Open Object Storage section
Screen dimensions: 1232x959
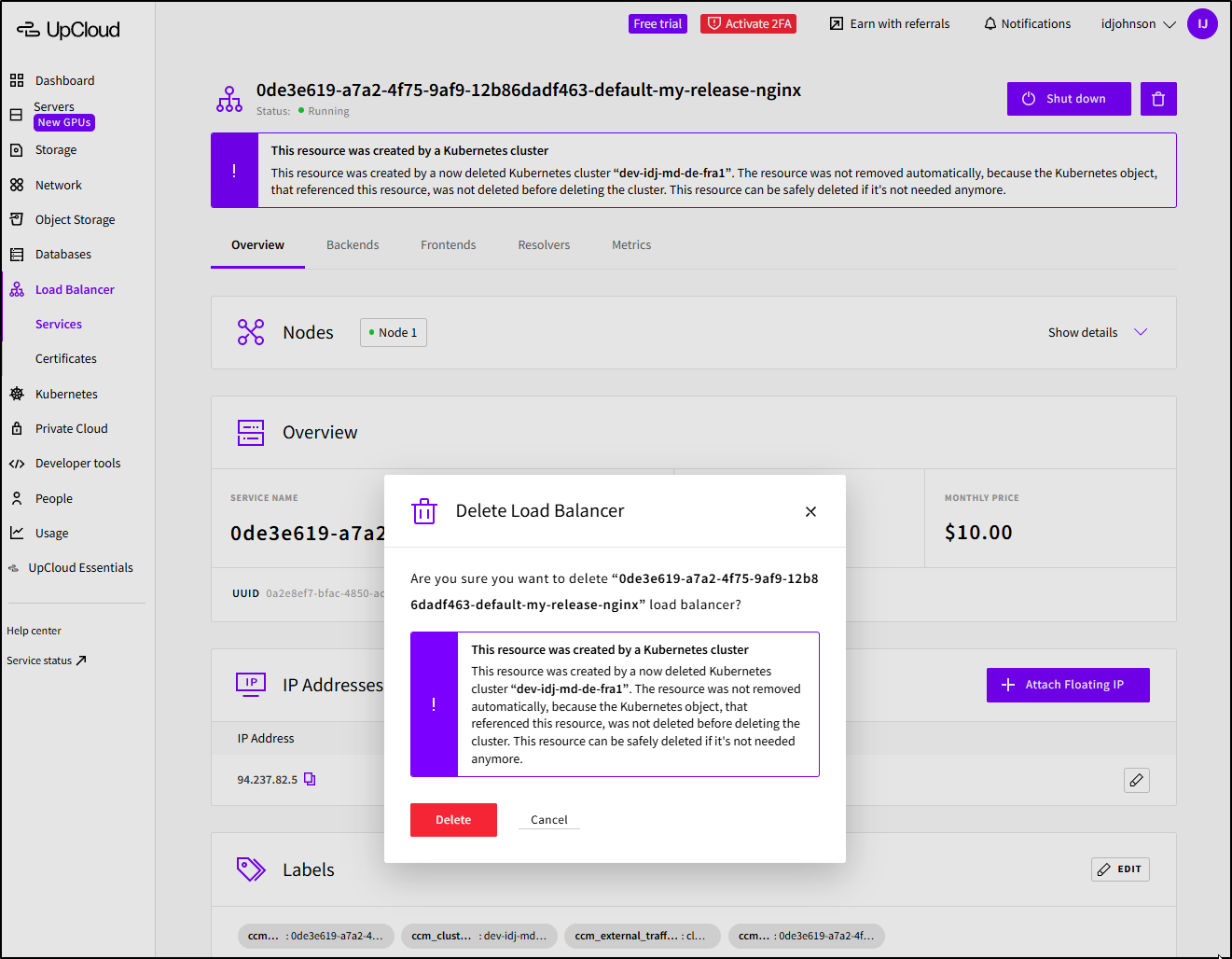pyautogui.click(x=75, y=219)
